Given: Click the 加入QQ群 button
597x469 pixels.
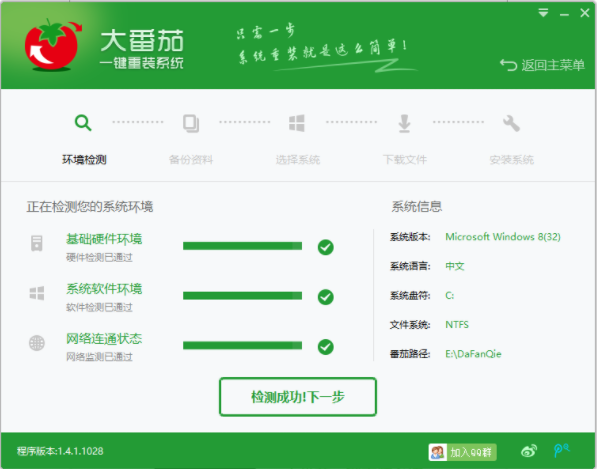Looking at the screenshot, I should 462,452.
